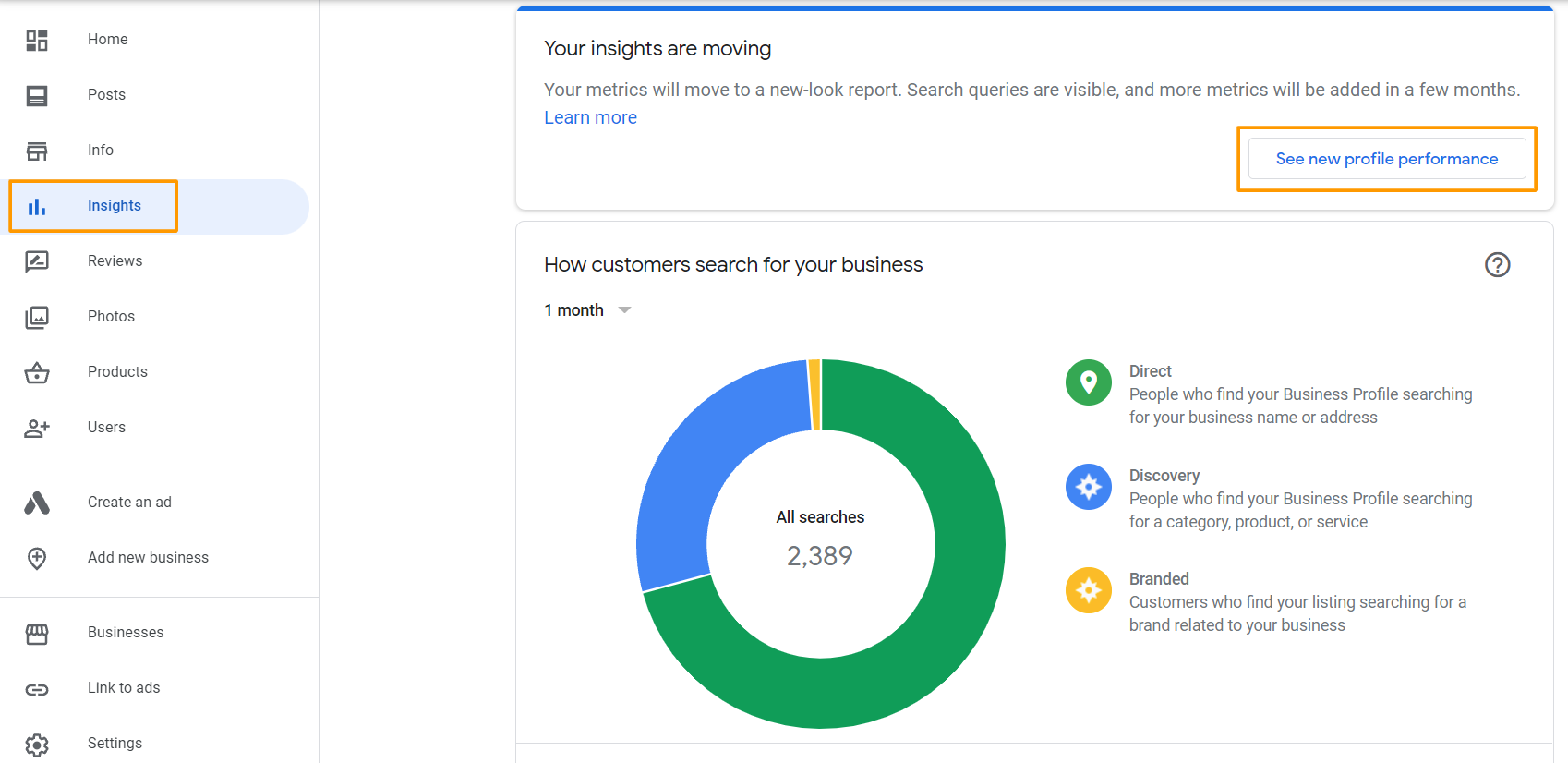1568x763 pixels.
Task: Click the Products basket icon
Action: [x=37, y=372]
